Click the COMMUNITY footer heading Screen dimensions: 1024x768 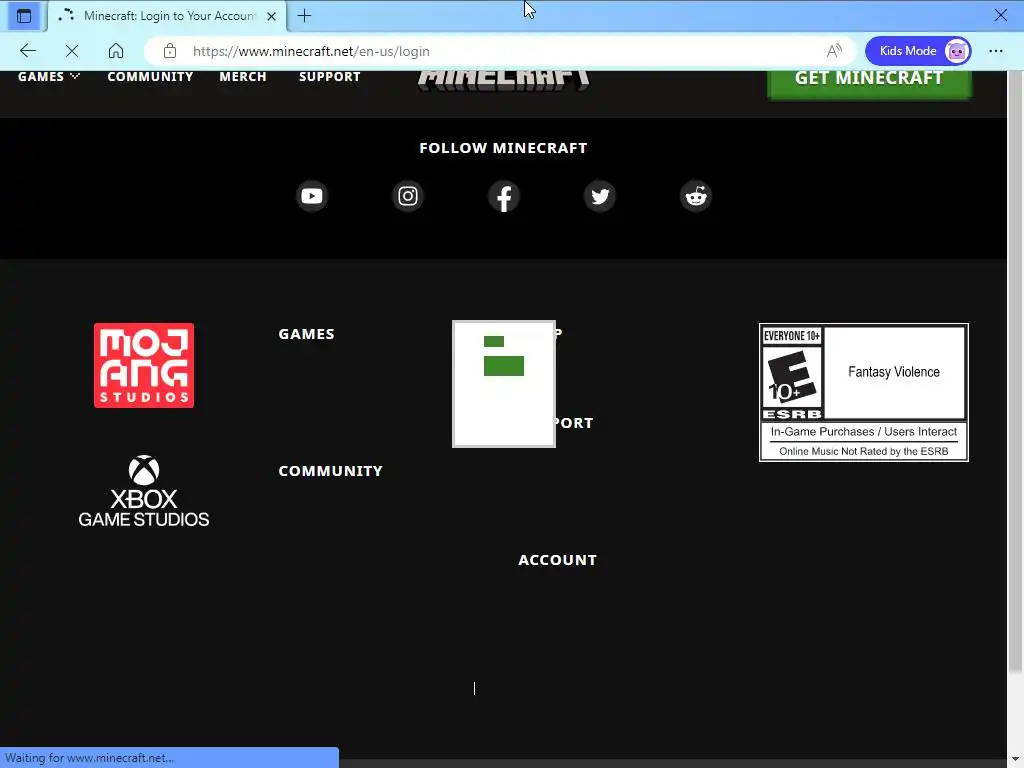pos(330,471)
